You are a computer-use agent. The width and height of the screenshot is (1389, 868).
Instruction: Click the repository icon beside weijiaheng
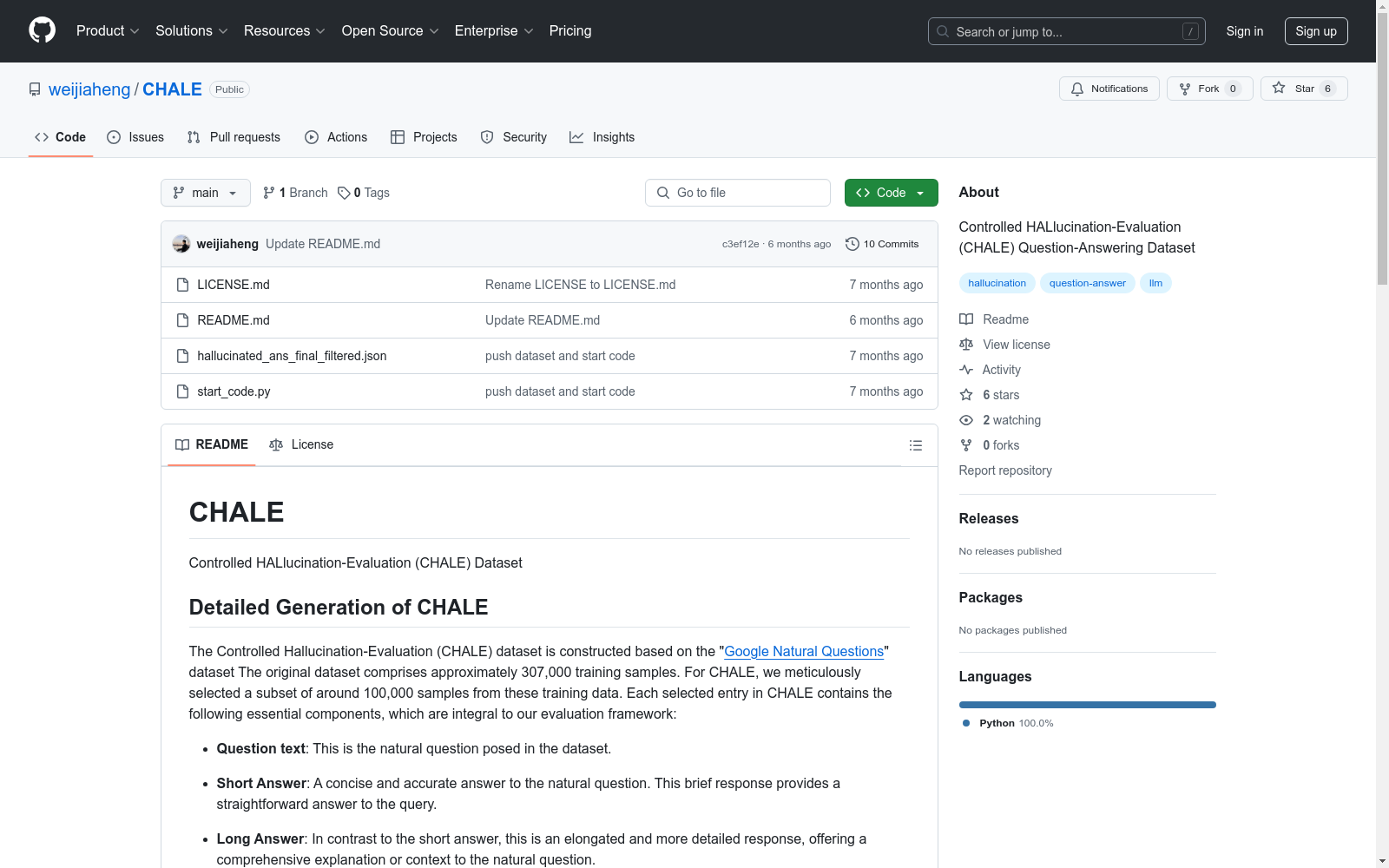click(x=35, y=89)
